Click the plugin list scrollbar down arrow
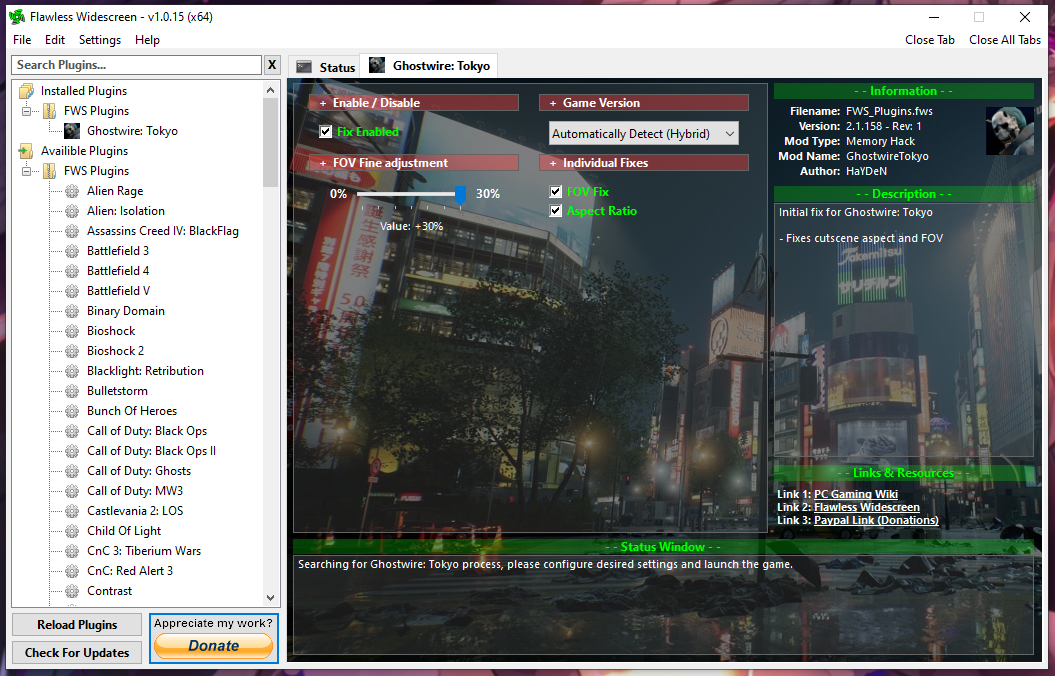The width and height of the screenshot is (1055, 676). pos(270,598)
